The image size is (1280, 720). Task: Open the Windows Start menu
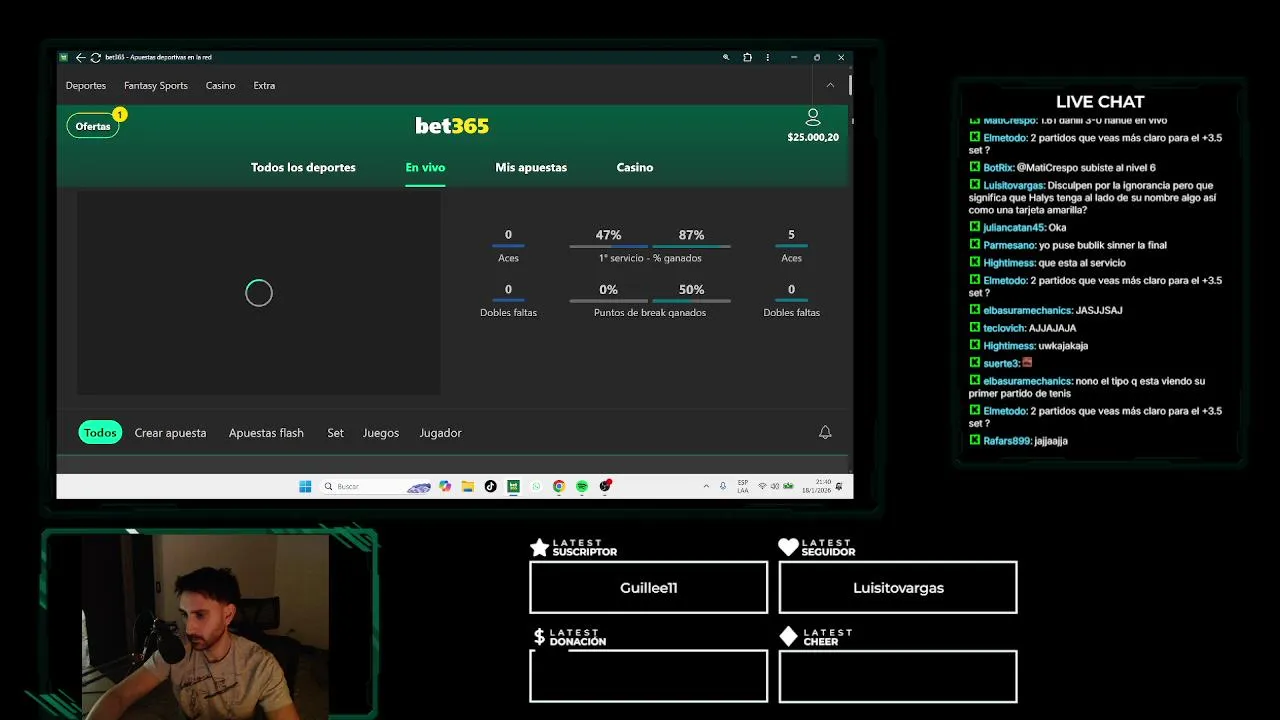[x=305, y=486]
